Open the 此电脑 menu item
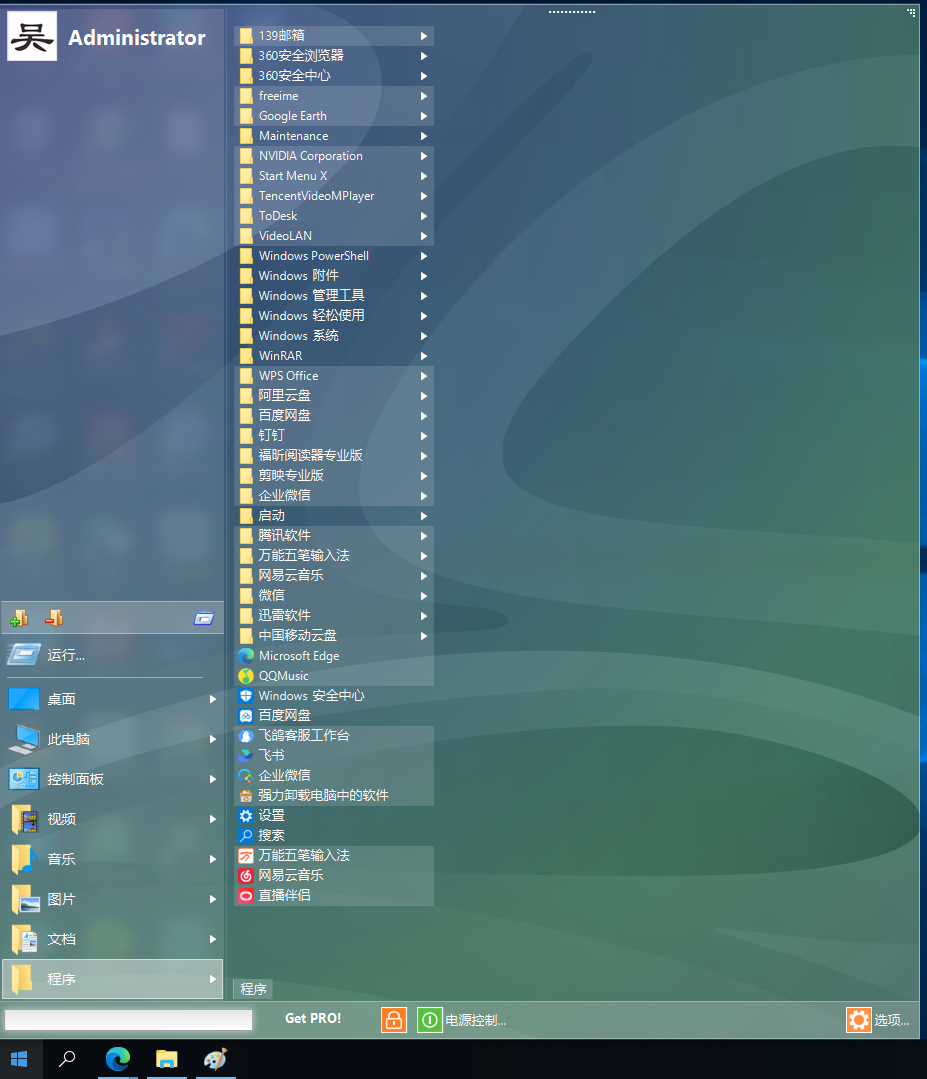 coord(68,739)
